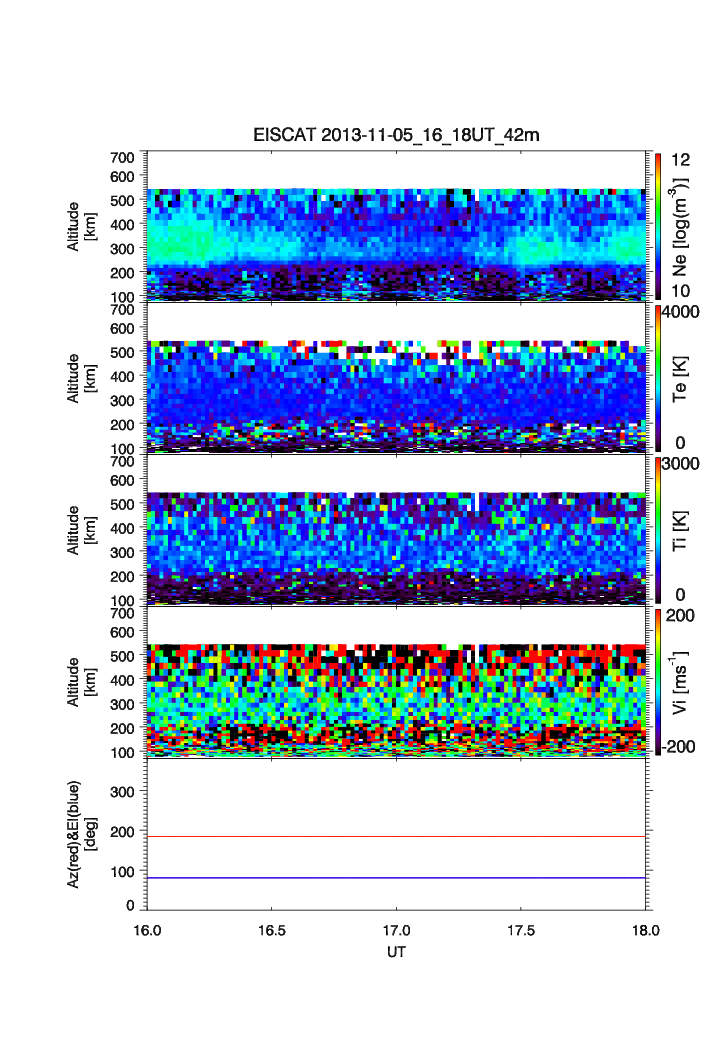Click the Az(red)&El(blue) [deg] axis label
The height and width of the screenshot is (1062, 708).
click(81, 834)
